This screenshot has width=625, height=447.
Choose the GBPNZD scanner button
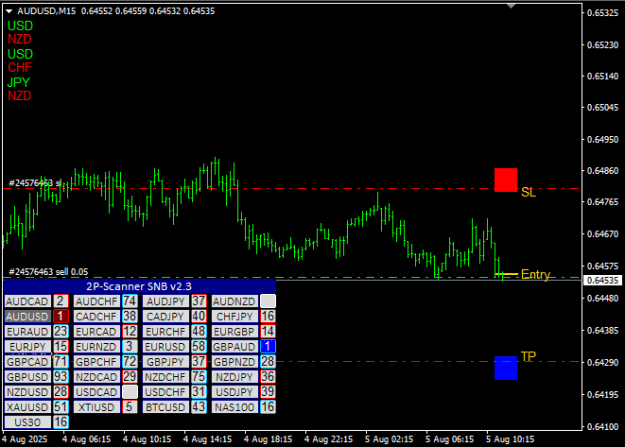235,362
